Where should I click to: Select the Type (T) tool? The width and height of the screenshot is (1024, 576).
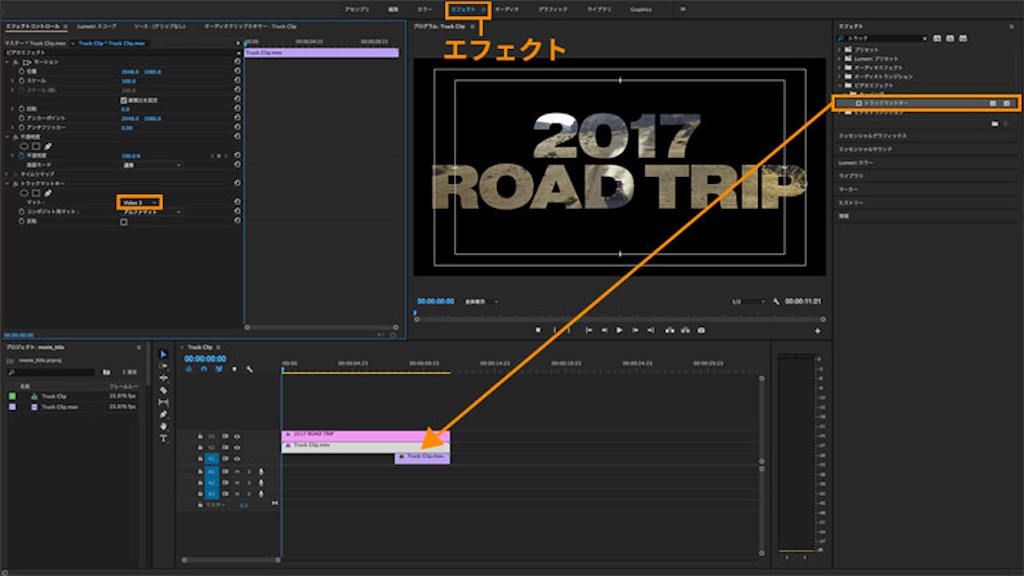pos(163,438)
